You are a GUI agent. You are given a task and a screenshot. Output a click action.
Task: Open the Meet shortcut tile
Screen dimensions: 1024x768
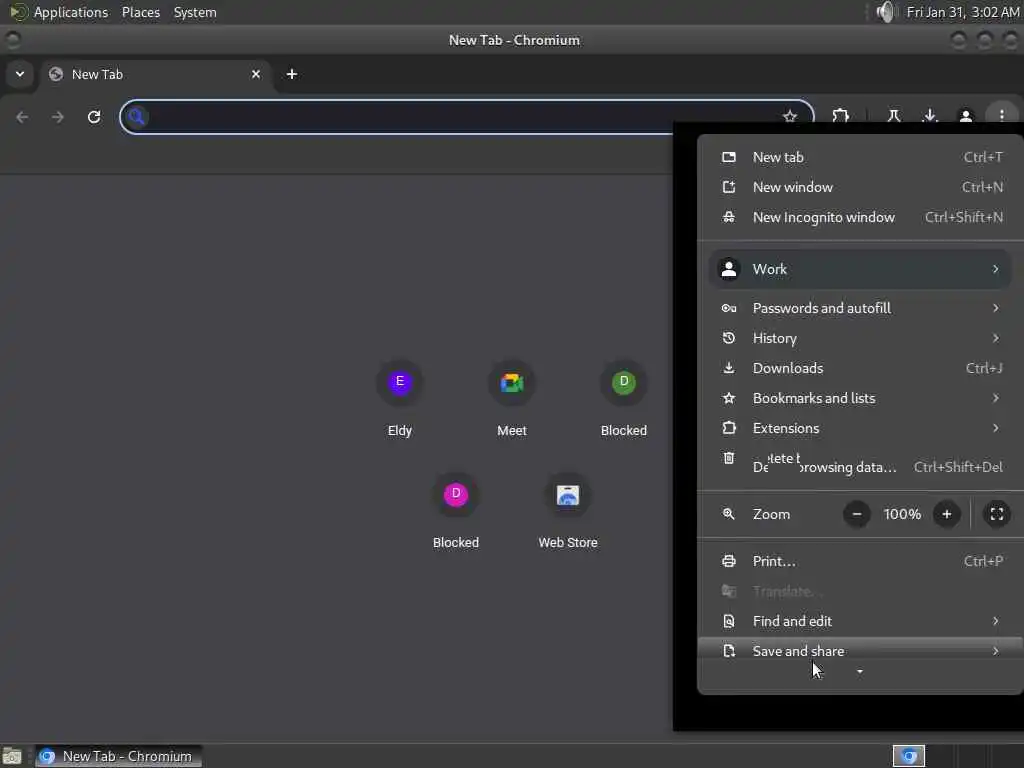(511, 398)
